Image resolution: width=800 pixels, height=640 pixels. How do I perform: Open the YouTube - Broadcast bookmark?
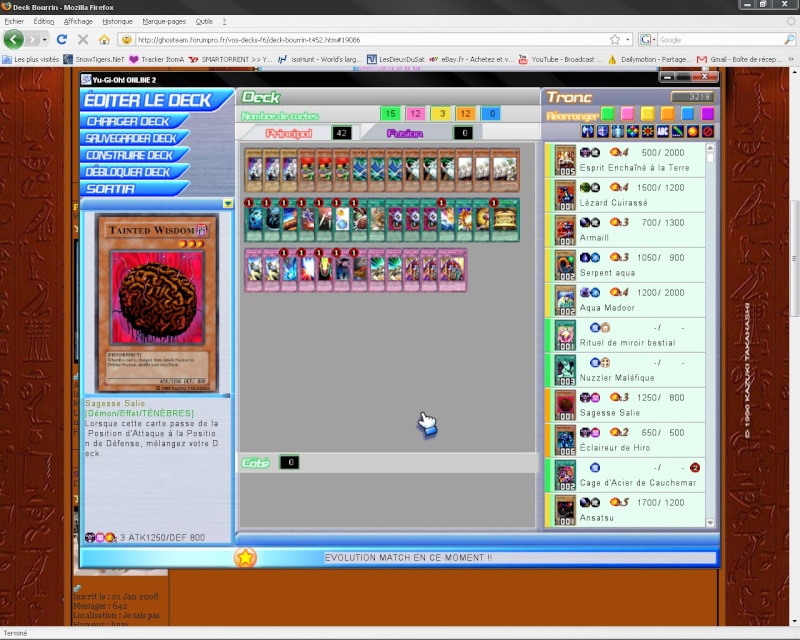pos(560,59)
